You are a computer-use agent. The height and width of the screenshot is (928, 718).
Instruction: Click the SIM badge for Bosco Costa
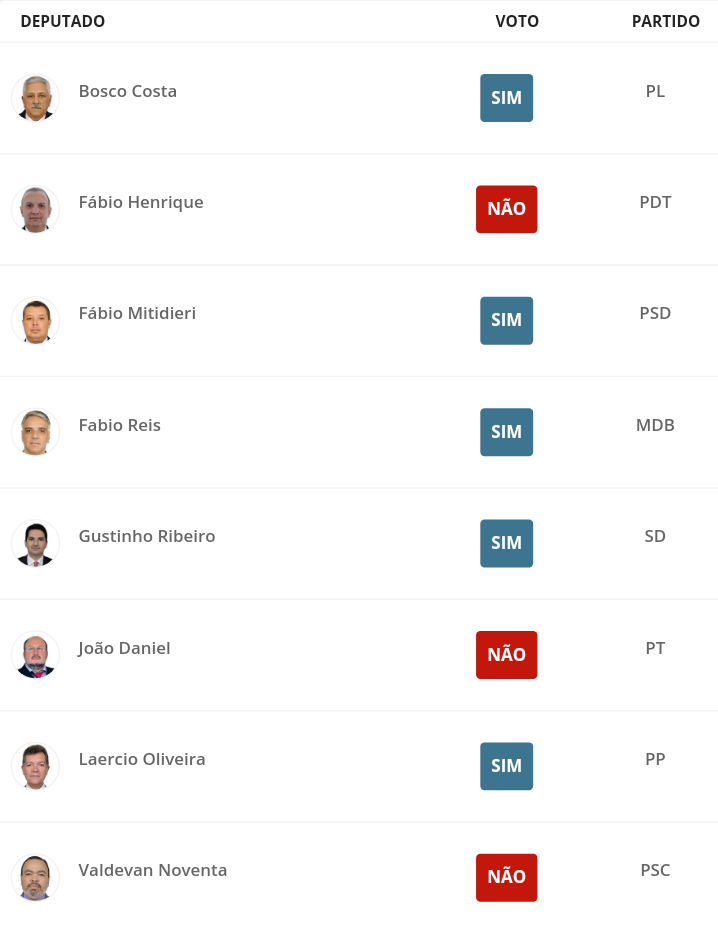click(507, 98)
